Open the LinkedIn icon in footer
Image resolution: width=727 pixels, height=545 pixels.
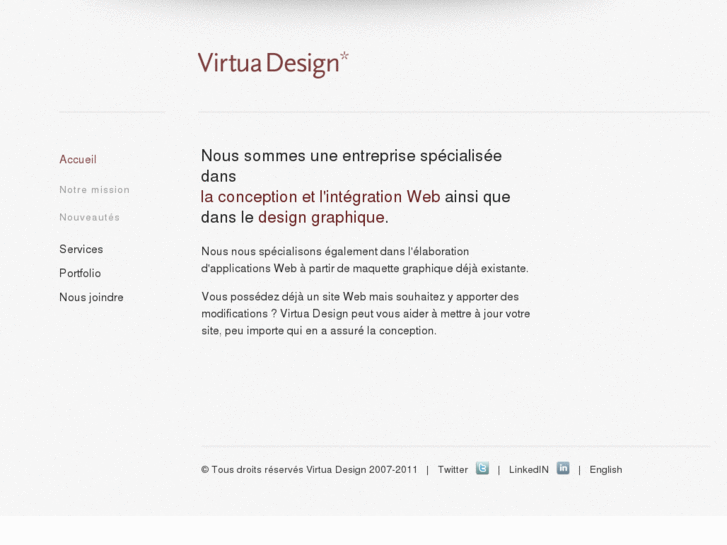pos(563,468)
